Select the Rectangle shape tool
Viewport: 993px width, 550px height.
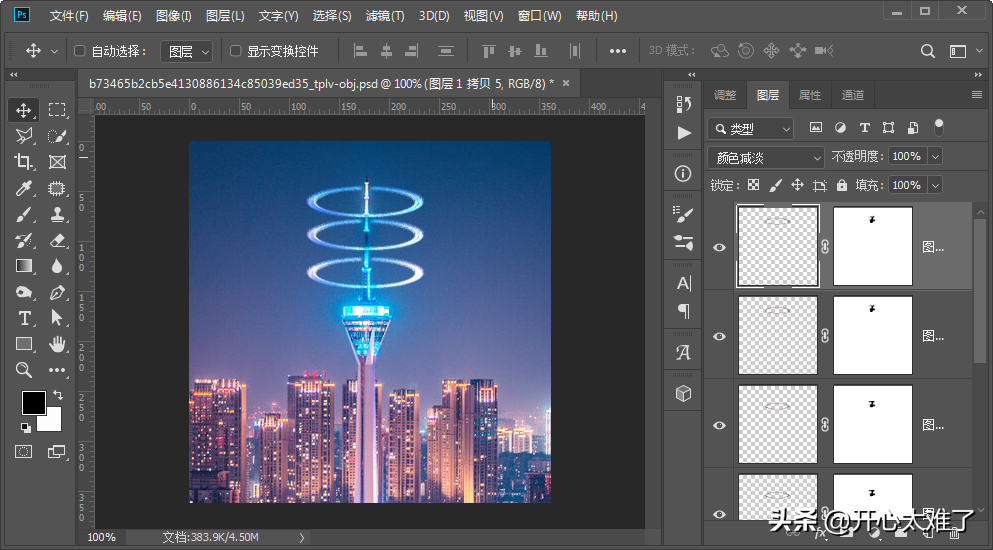click(23, 343)
